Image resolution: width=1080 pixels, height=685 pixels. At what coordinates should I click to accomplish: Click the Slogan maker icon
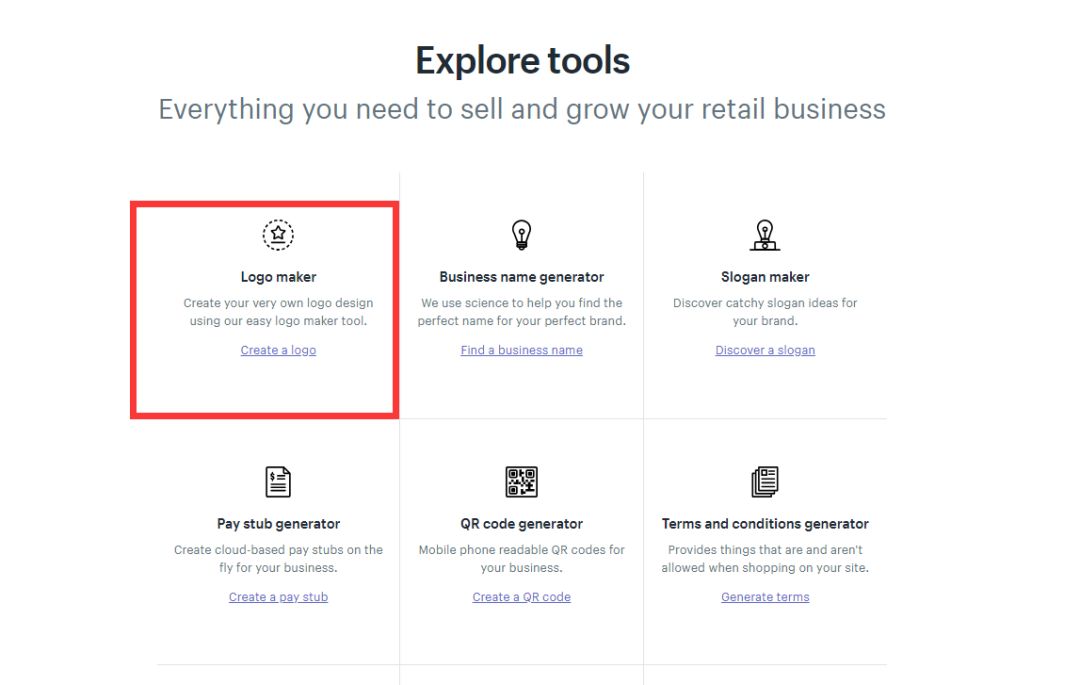tap(765, 235)
